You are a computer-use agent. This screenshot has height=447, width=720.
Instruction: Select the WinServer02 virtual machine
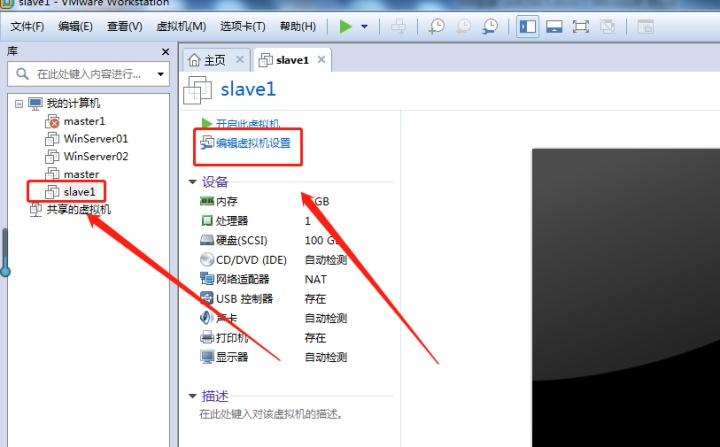tap(96, 157)
